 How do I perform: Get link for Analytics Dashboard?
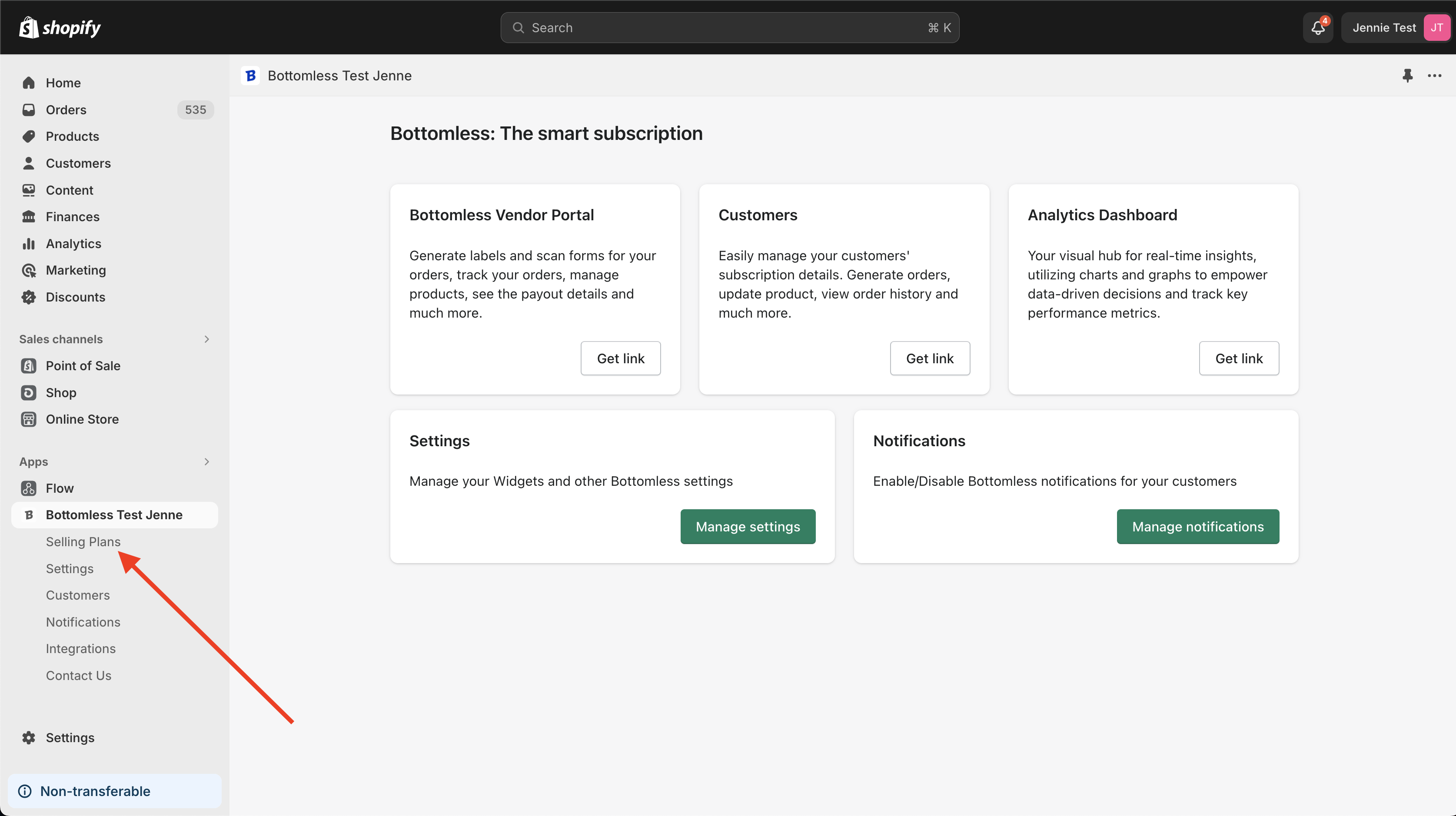point(1238,358)
